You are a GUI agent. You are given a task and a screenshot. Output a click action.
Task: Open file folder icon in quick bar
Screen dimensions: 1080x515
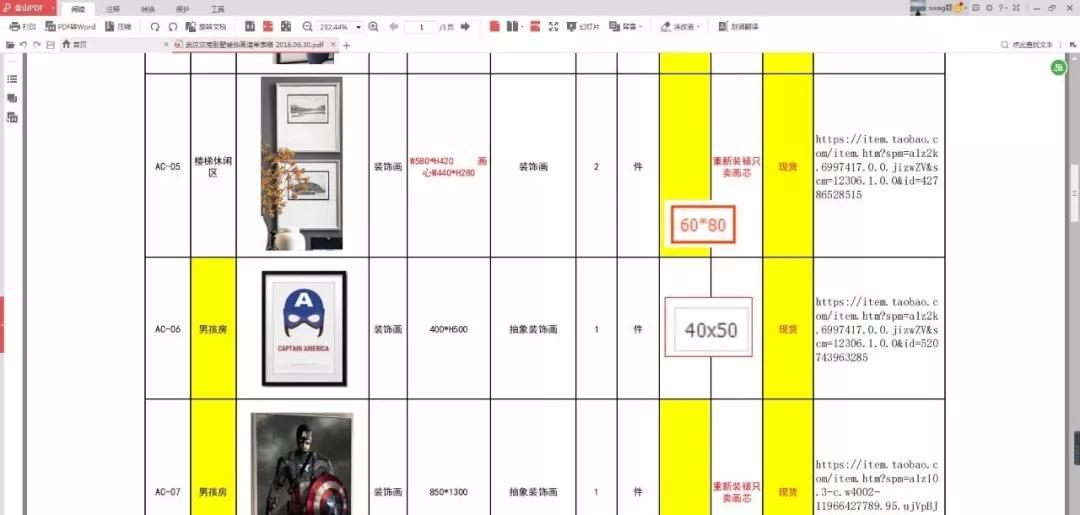[10, 45]
